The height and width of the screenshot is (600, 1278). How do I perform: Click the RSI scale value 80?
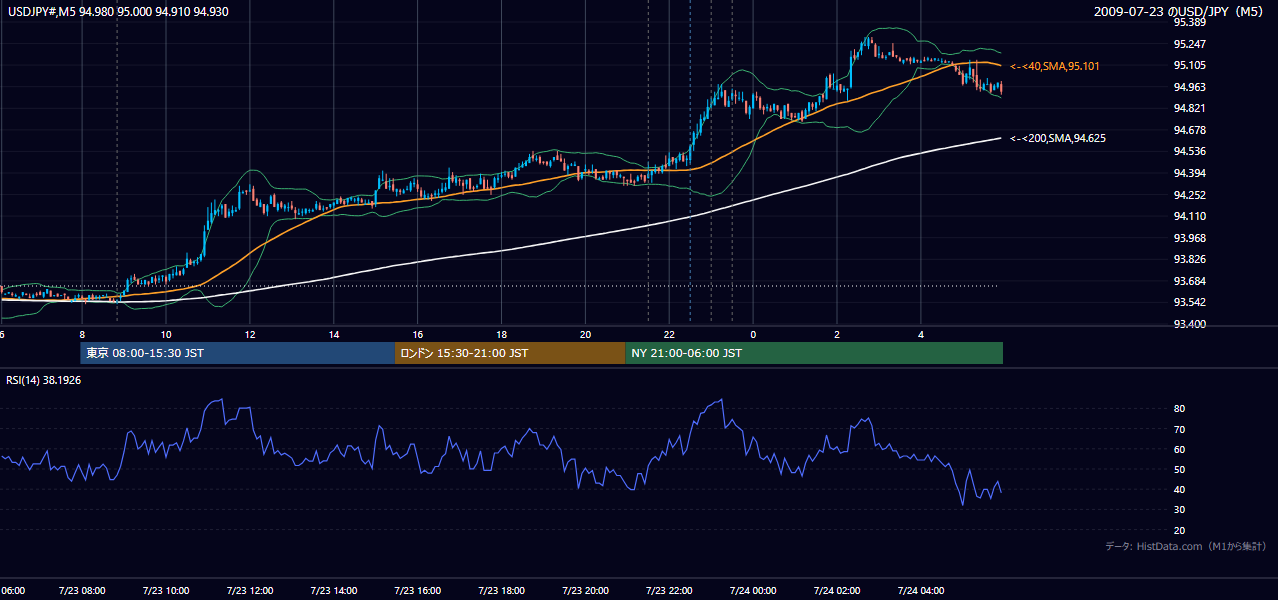[x=1180, y=409]
